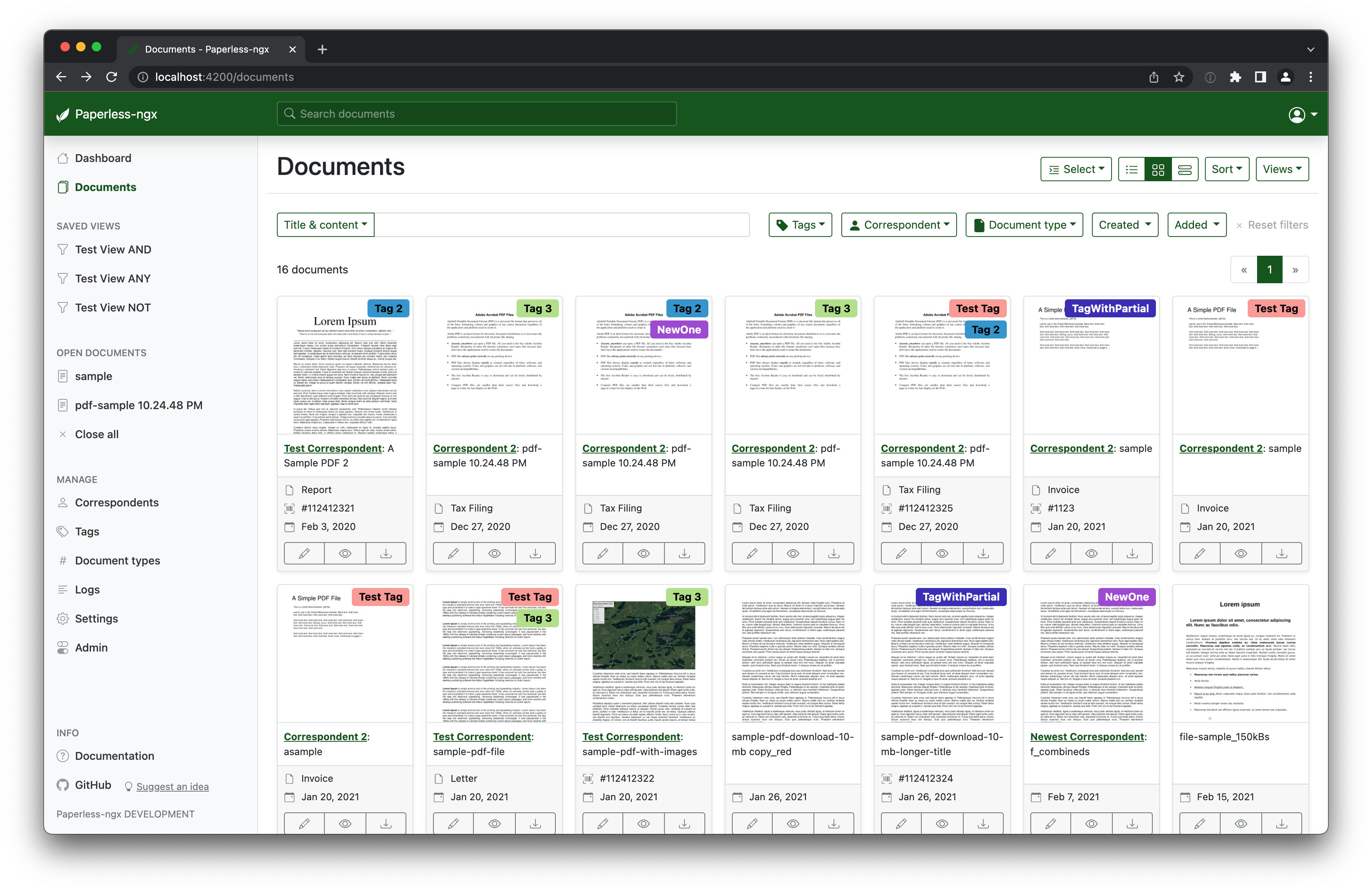Image resolution: width=1372 pixels, height=892 pixels.
Task: Download the asample document
Action: click(386, 823)
